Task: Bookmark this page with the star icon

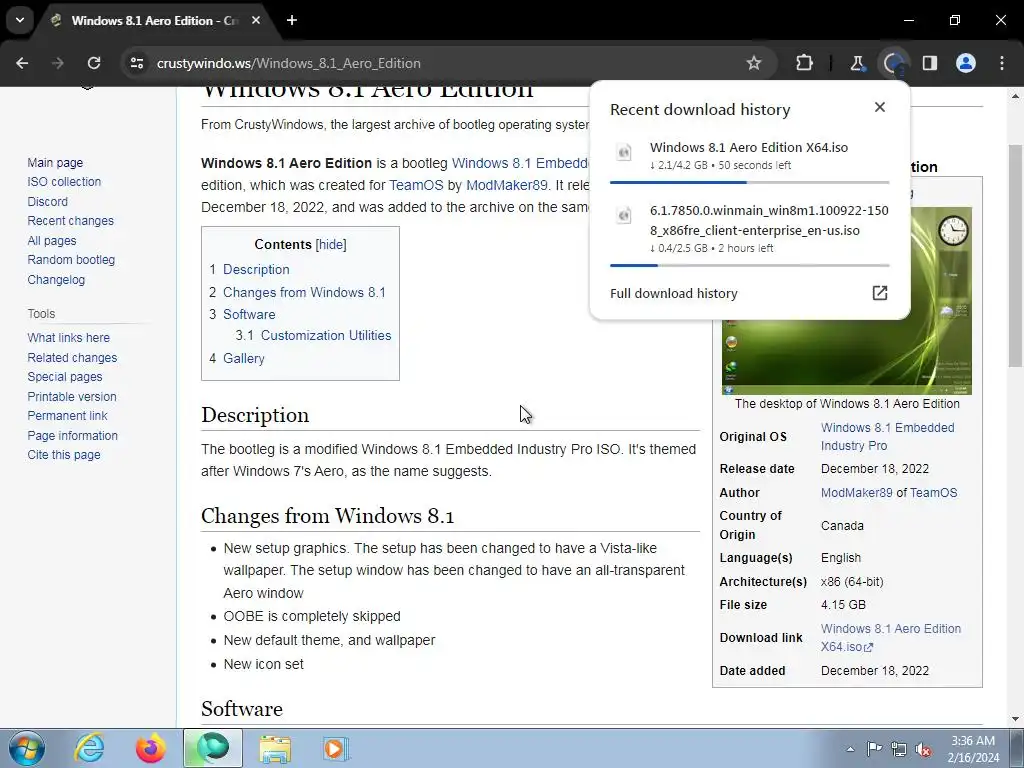Action: tap(754, 63)
